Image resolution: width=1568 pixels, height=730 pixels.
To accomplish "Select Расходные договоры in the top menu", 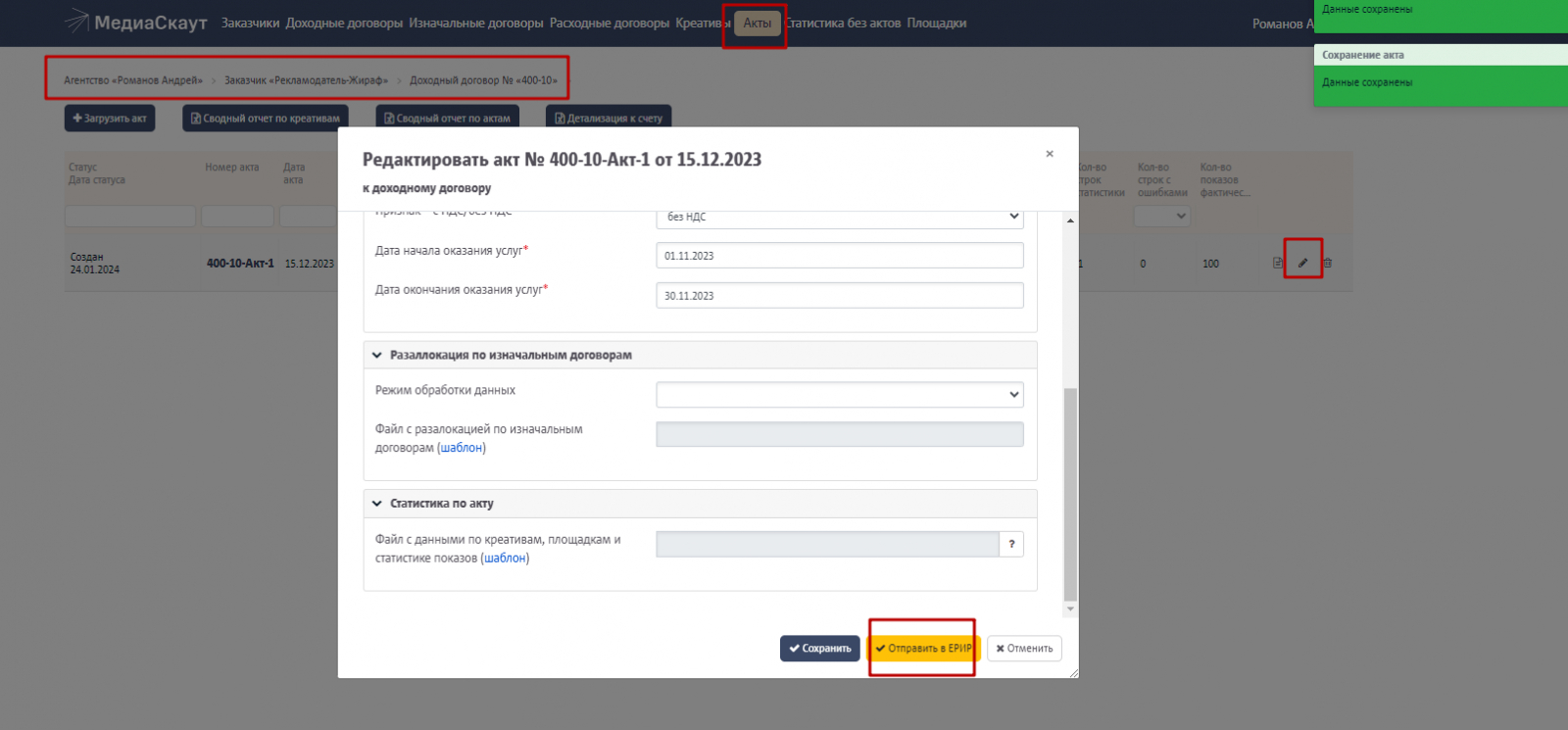I will pyautogui.click(x=610, y=23).
